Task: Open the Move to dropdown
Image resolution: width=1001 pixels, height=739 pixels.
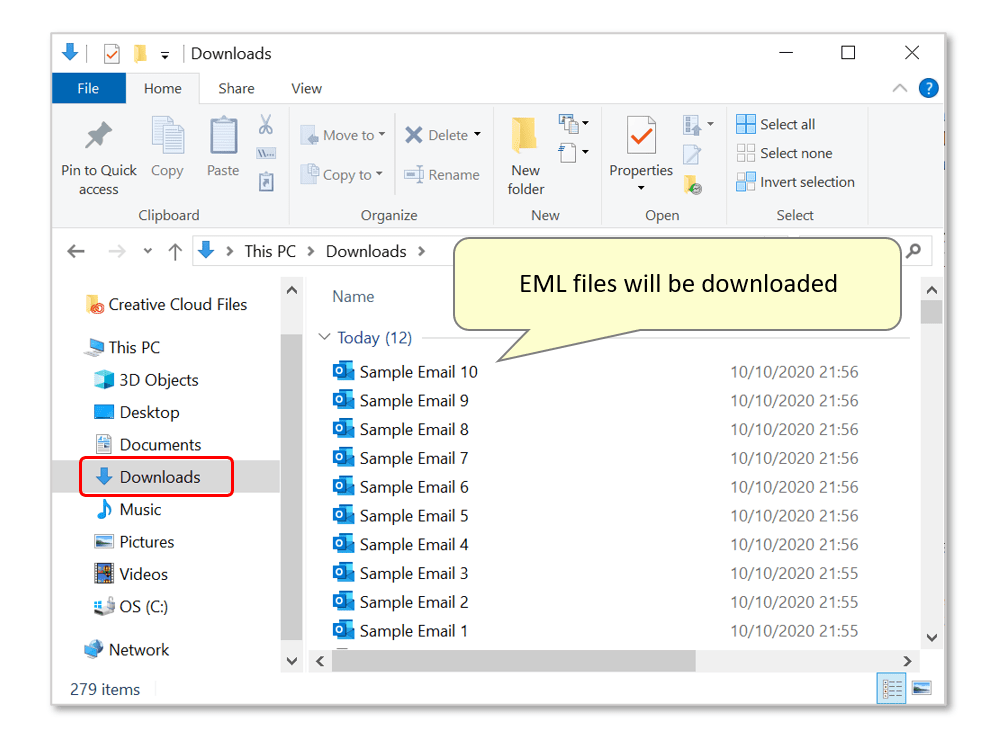Action: point(343,135)
